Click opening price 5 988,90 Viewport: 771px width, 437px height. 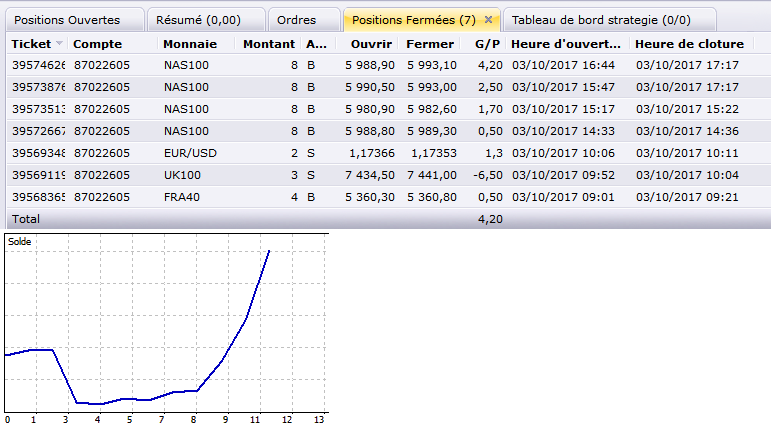[x=370, y=65]
